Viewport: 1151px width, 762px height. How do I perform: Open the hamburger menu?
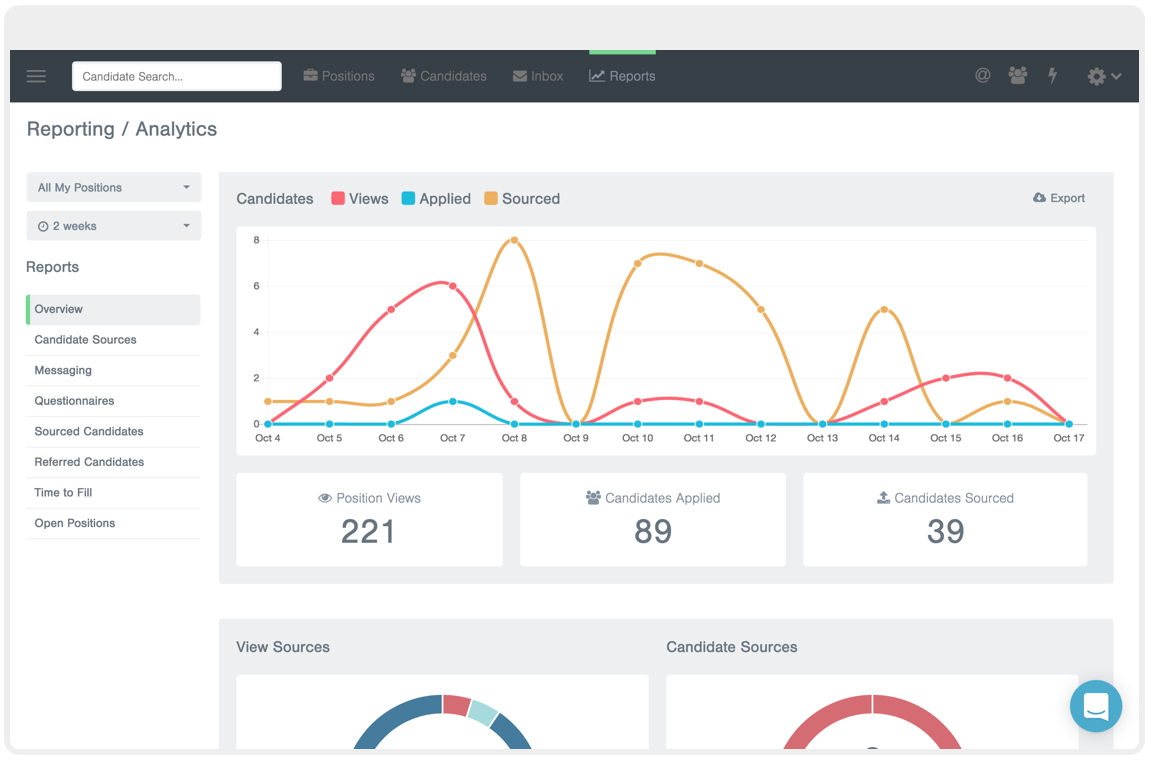point(36,76)
